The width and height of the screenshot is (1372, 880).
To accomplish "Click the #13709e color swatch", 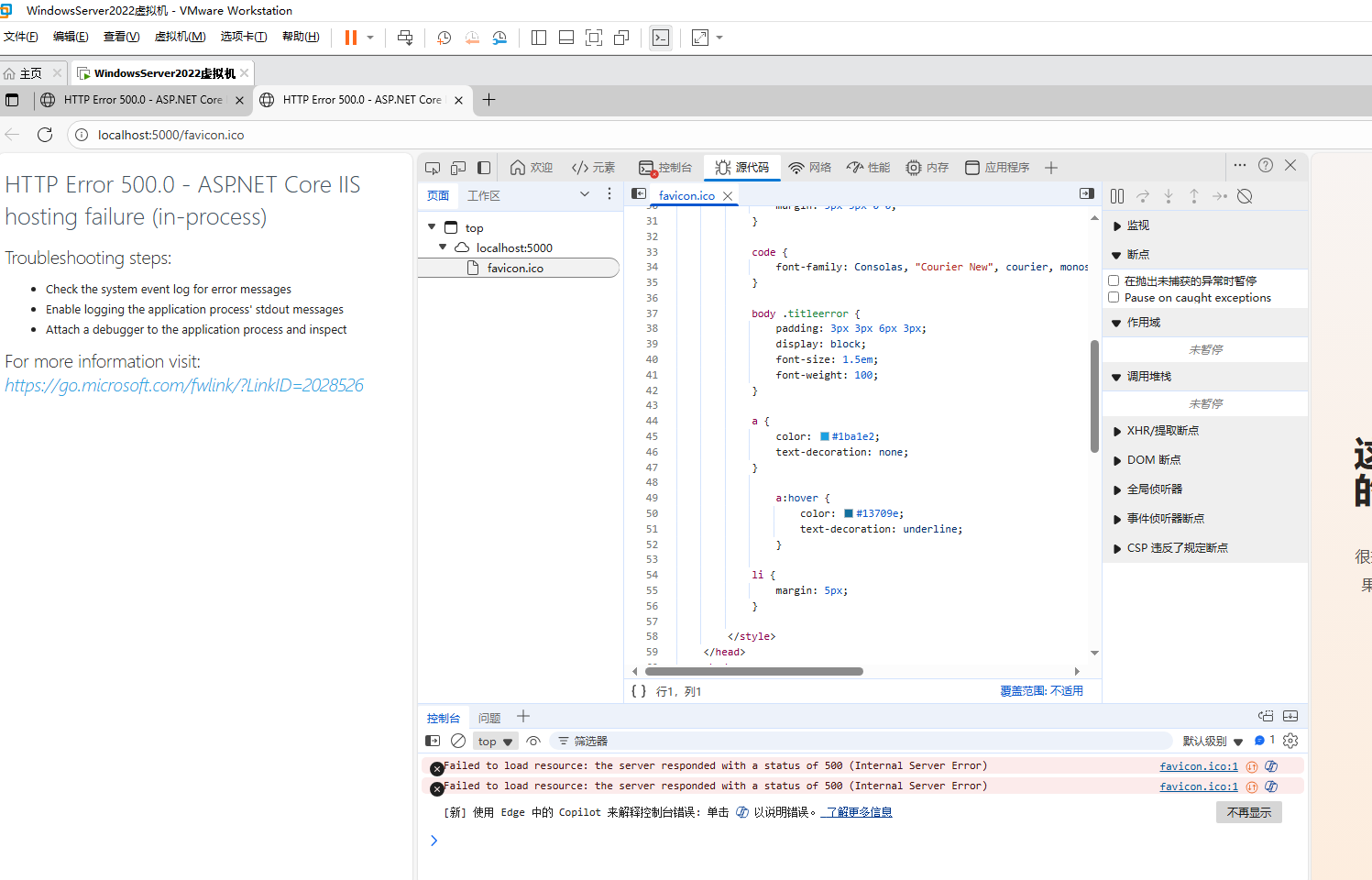I will pos(849,513).
